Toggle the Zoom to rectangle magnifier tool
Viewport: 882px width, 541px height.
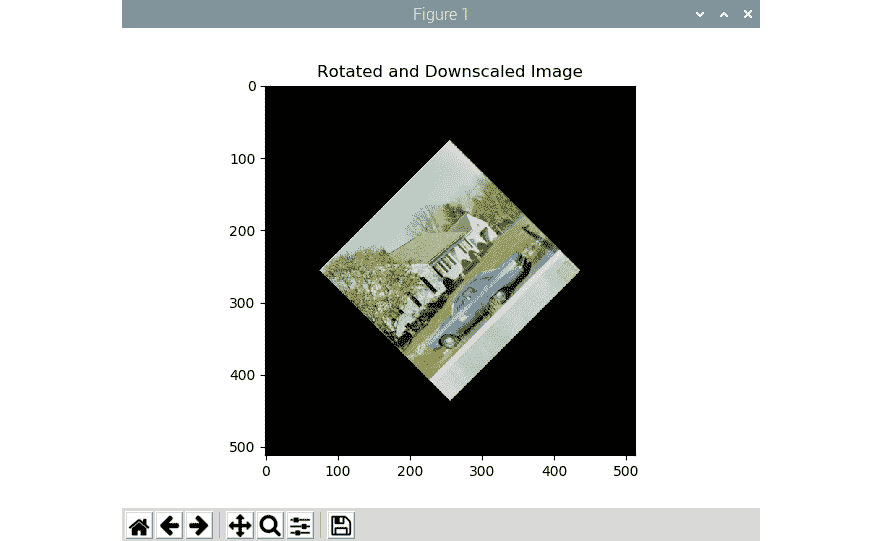click(270, 525)
